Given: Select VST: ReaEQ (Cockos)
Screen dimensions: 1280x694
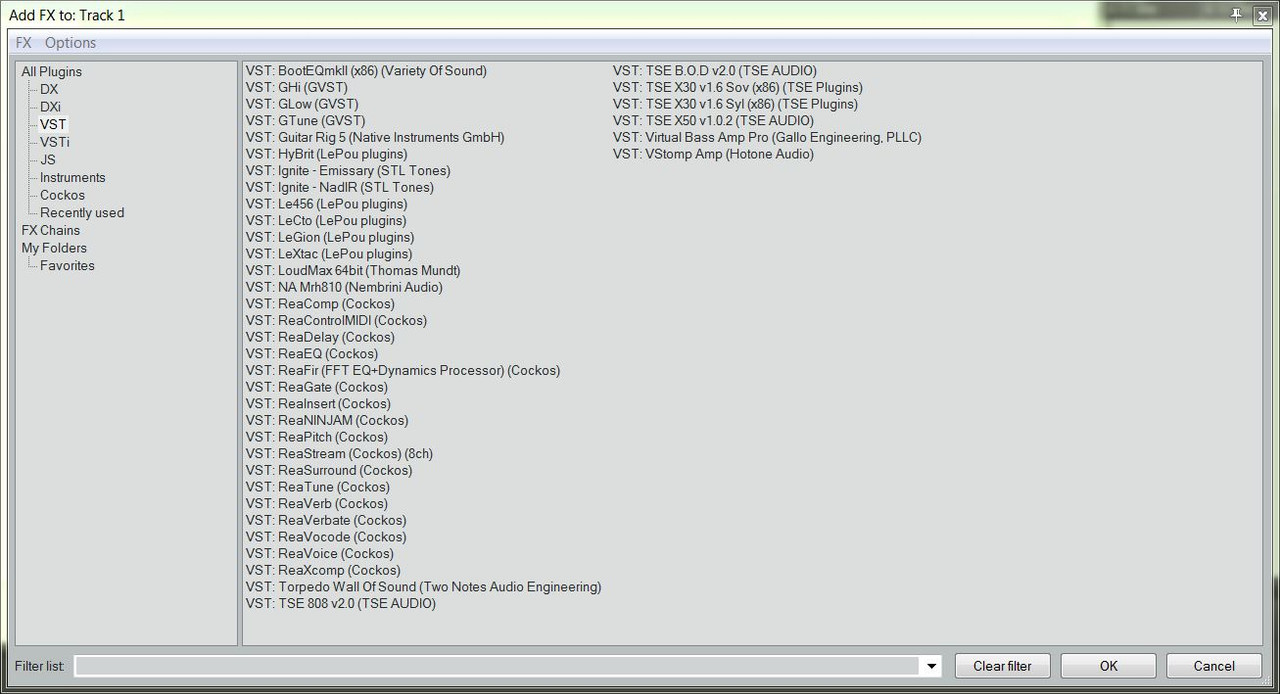Looking at the screenshot, I should (x=312, y=354).
